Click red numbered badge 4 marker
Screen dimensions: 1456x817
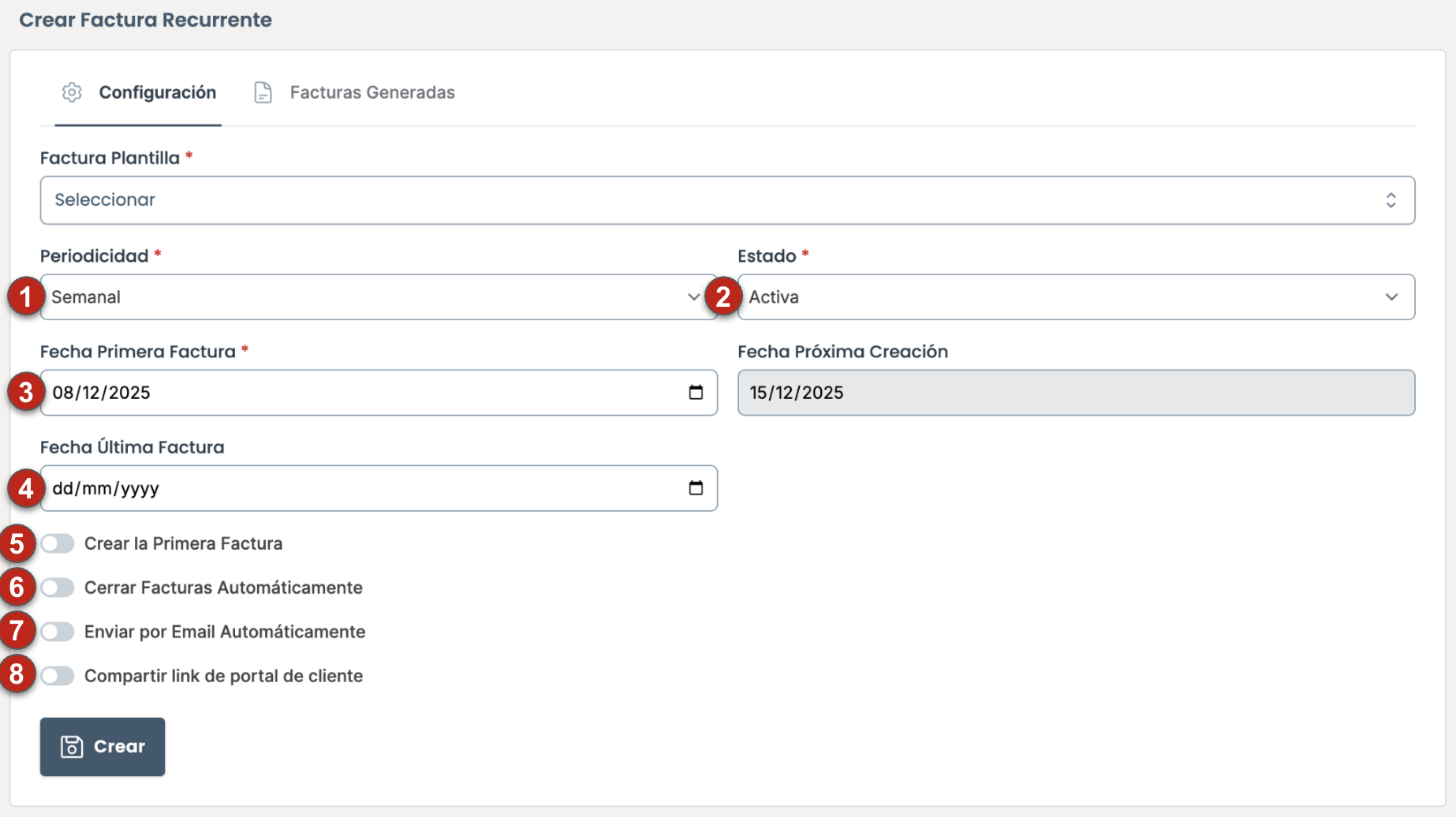(25, 489)
